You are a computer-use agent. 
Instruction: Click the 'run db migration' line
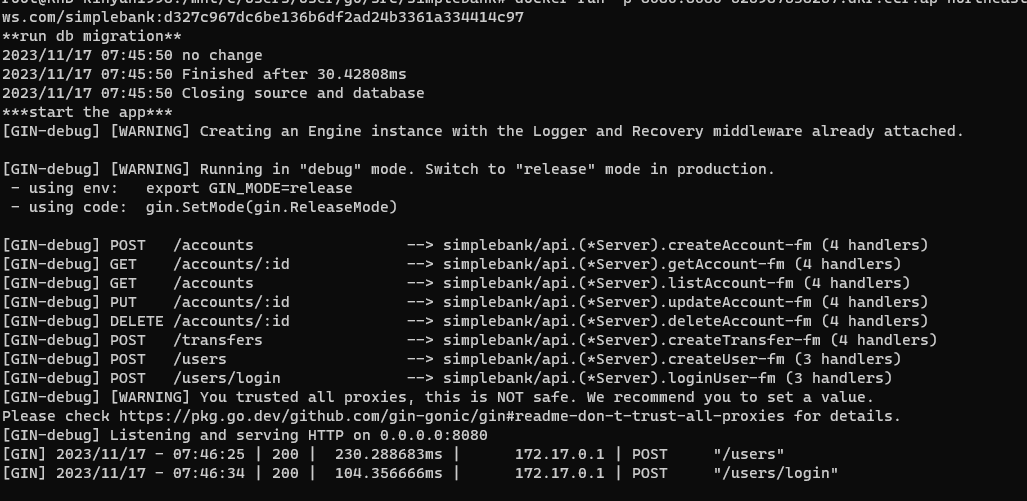click(92, 37)
